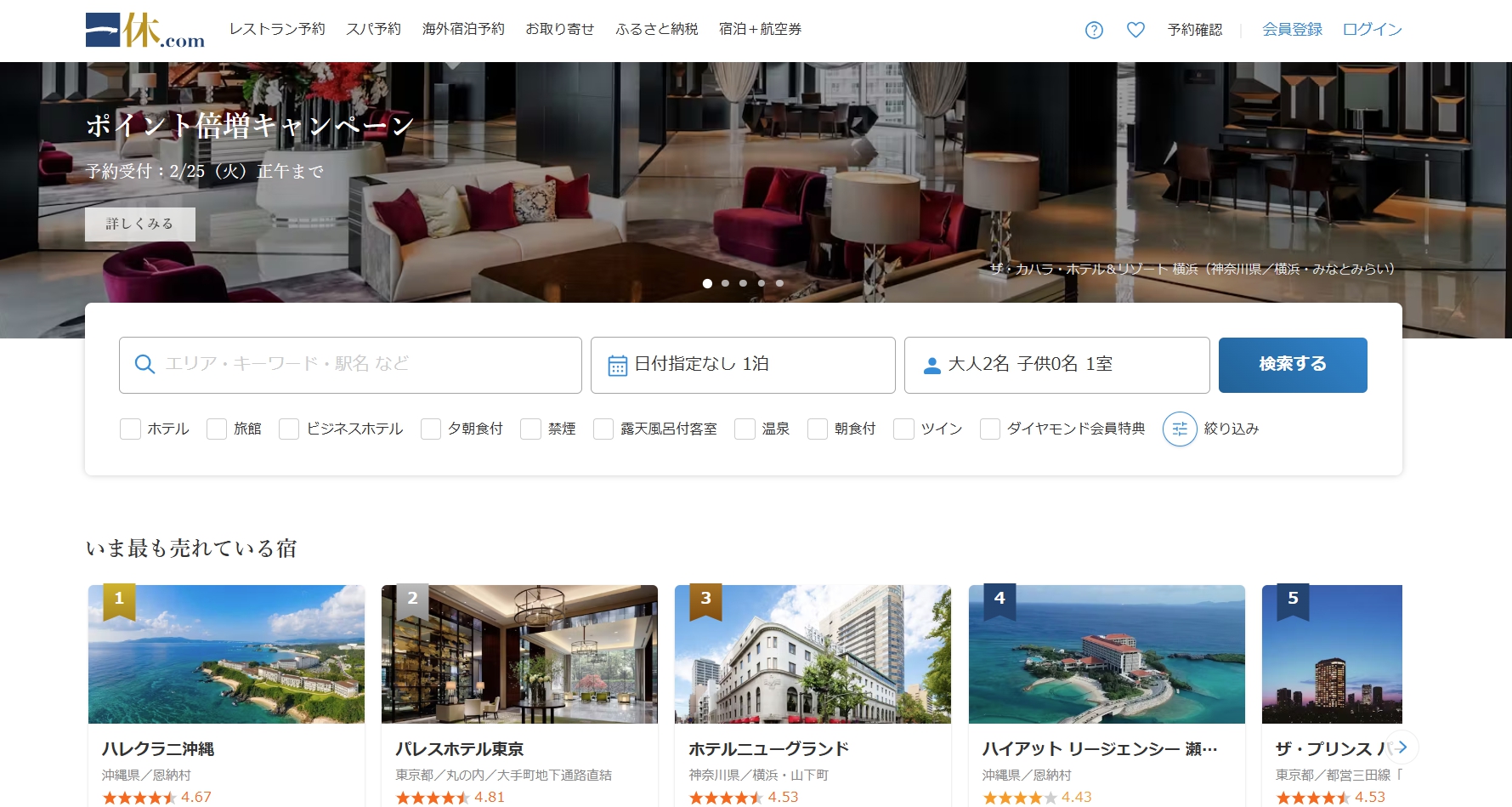
Task: Click the ハイアット リージェンシー hotel name
Action: [x=1101, y=749]
